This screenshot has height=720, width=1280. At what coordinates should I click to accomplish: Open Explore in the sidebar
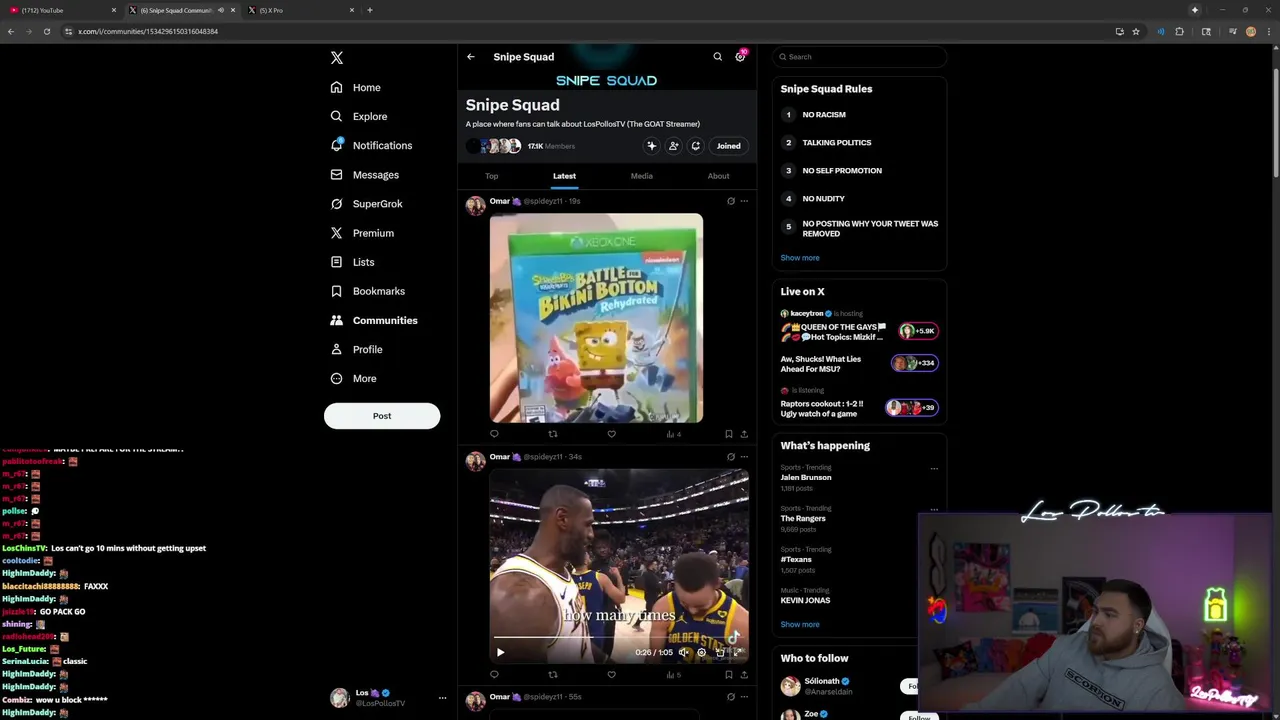tap(359, 117)
